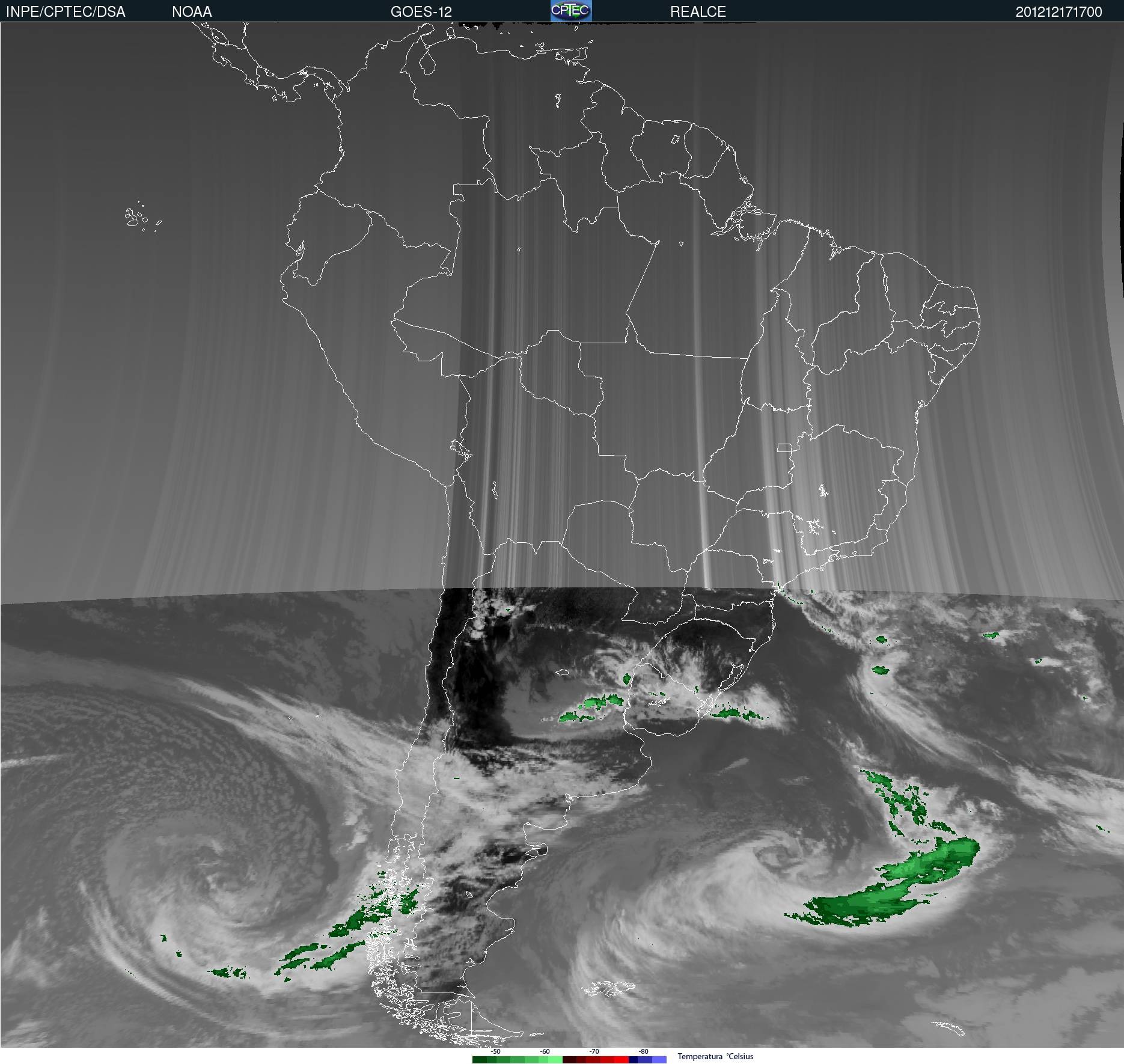The height and width of the screenshot is (1064, 1124).
Task: Click the green section of temperature scale
Action: coord(518,1060)
